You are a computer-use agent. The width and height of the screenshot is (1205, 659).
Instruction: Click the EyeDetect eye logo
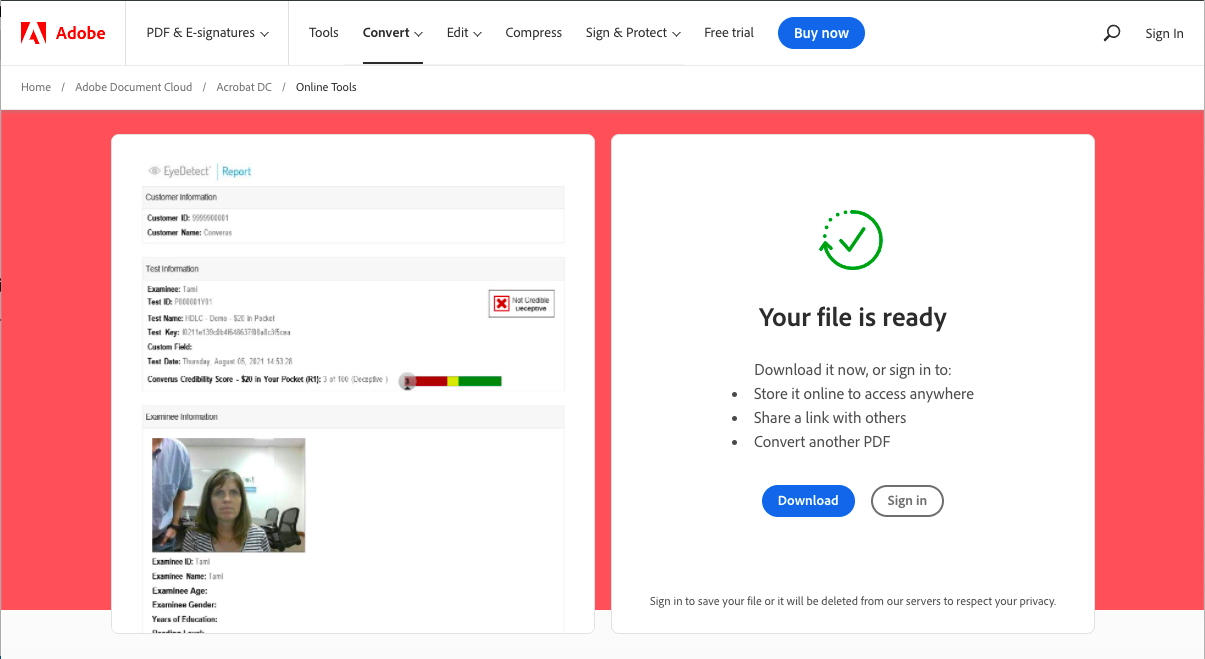click(154, 171)
